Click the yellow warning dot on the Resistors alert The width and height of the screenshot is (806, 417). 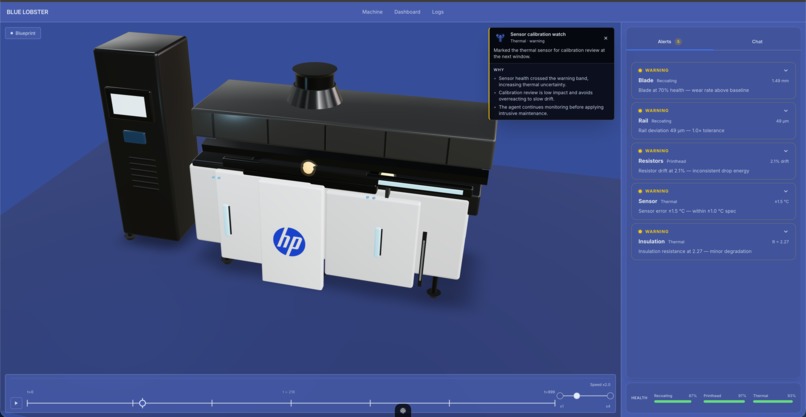tap(640, 151)
